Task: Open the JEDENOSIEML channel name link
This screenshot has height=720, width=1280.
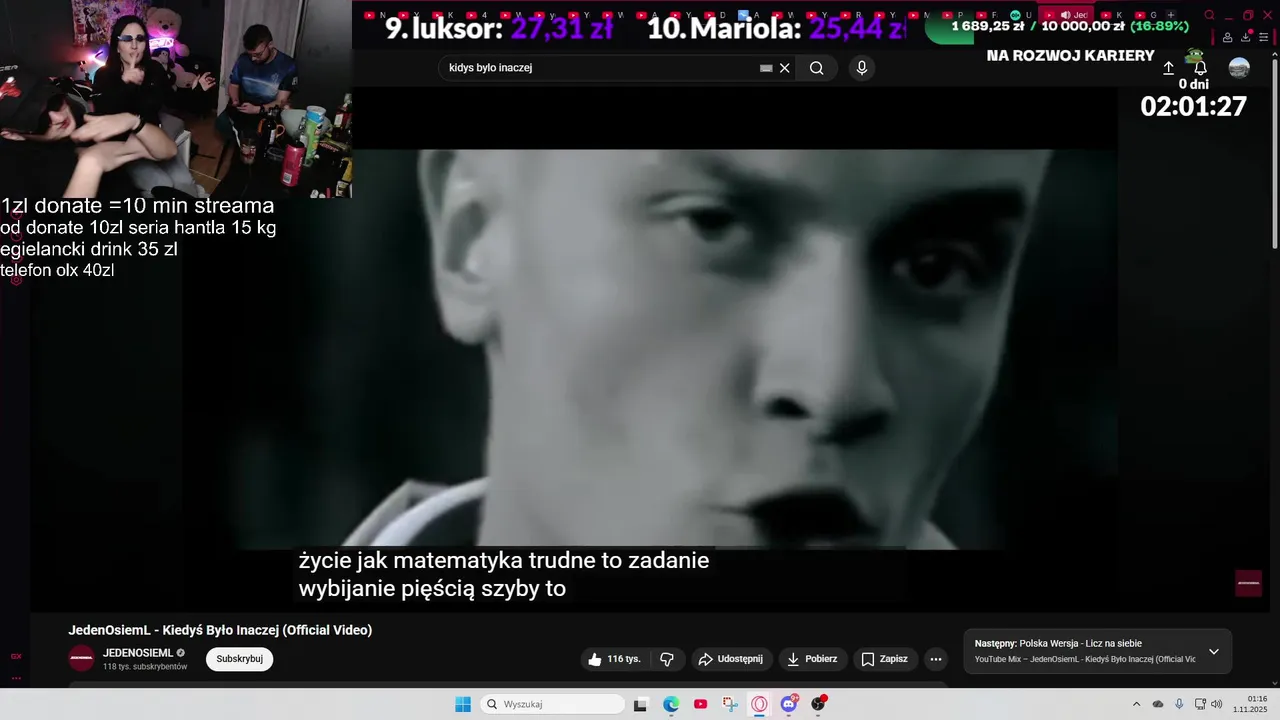Action: pyautogui.click(x=138, y=653)
